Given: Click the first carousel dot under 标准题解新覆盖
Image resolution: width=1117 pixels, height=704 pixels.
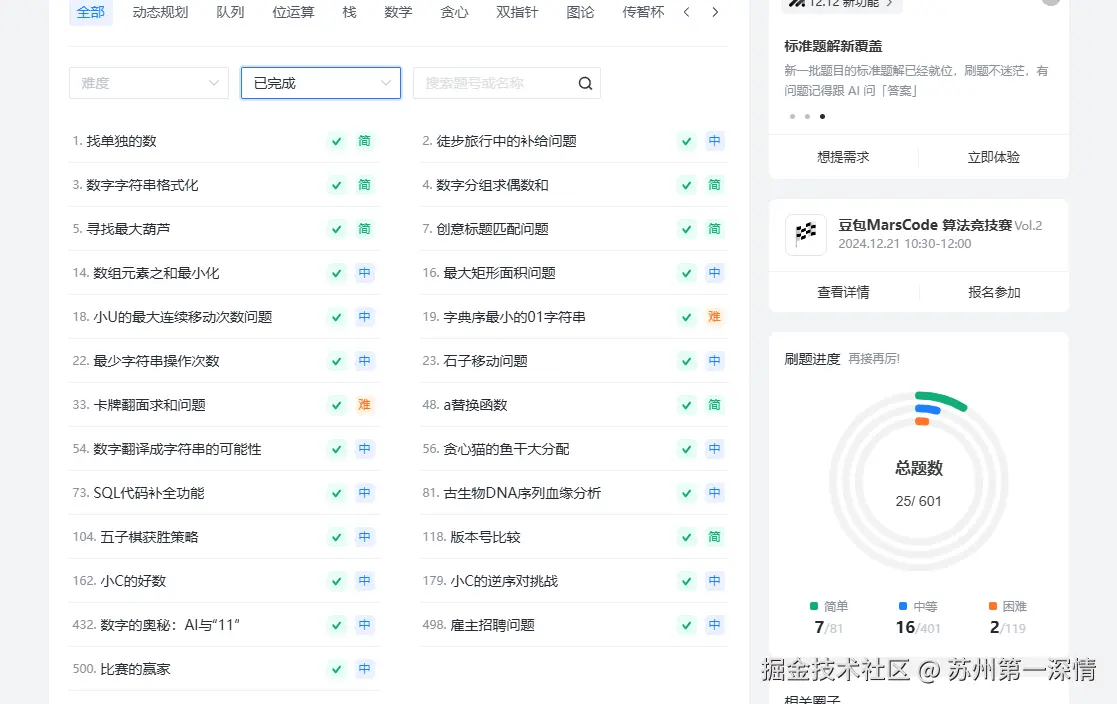Looking at the screenshot, I should point(792,116).
